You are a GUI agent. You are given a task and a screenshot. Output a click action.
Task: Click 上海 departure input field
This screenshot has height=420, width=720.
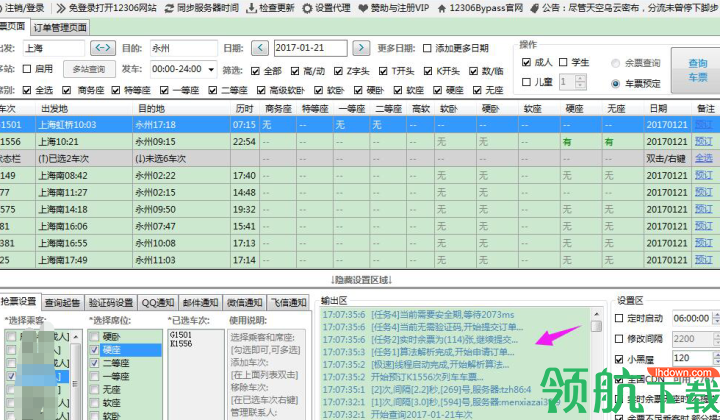[x=53, y=48]
